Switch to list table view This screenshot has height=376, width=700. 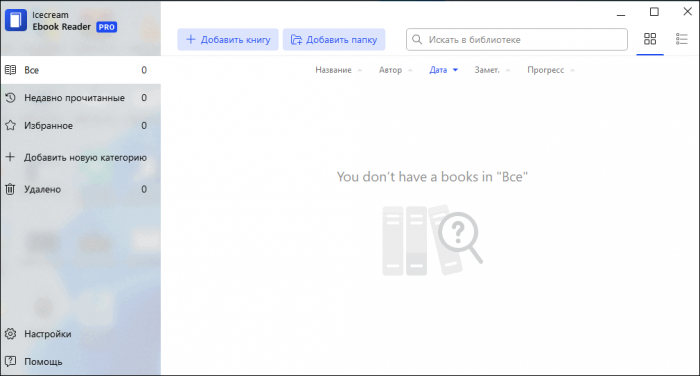tap(682, 39)
